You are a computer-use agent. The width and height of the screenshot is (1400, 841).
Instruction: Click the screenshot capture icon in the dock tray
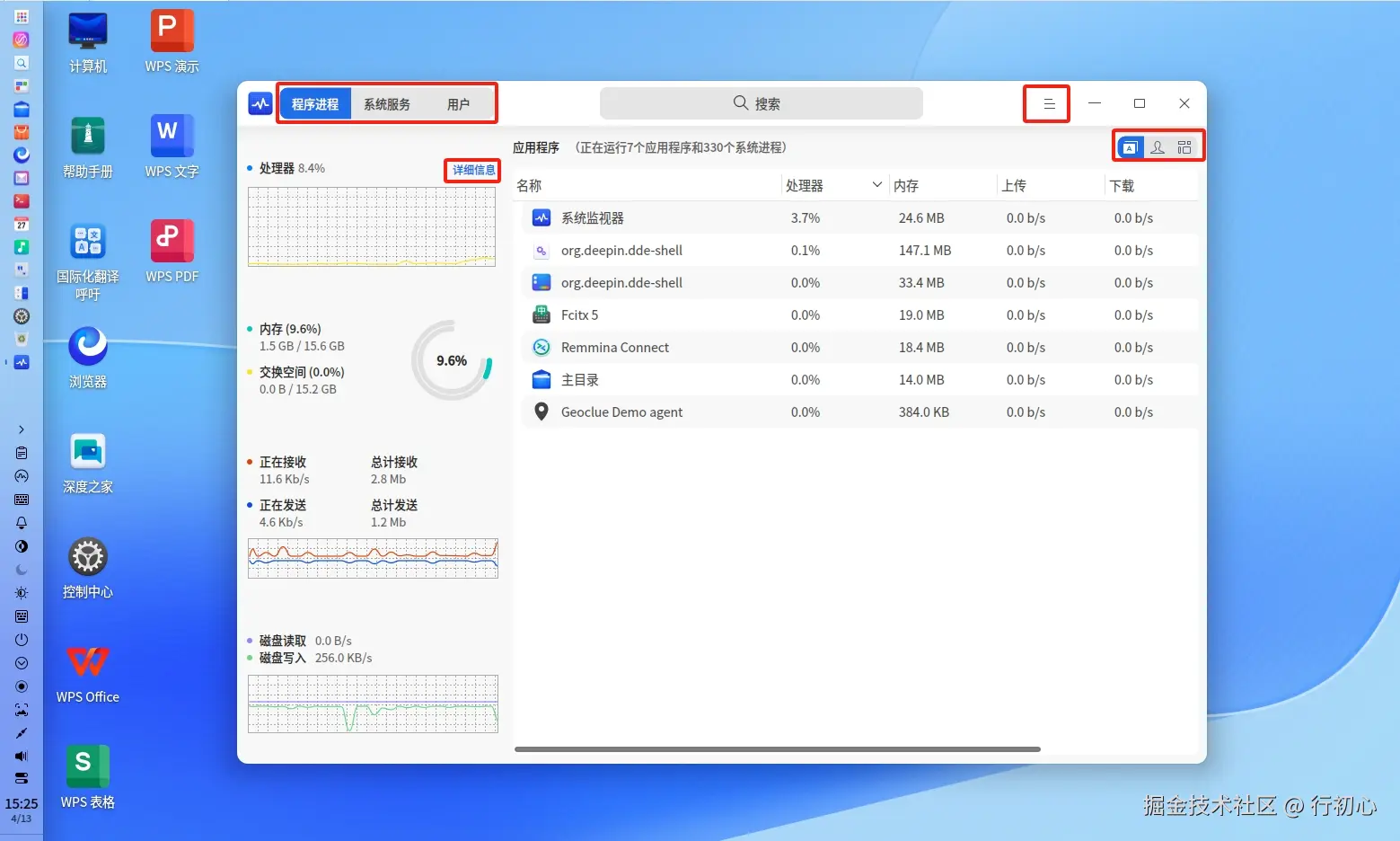[22, 710]
